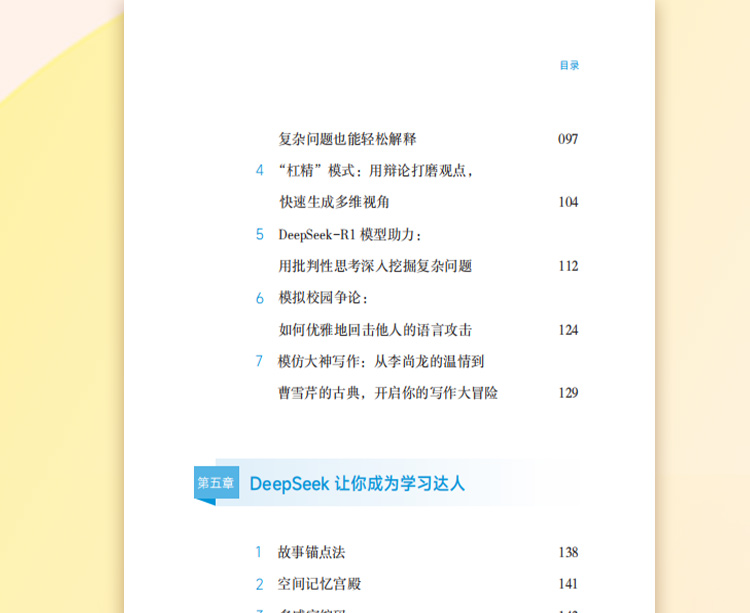
Task: Select the 故事锚点法 entry
Action: 311,552
